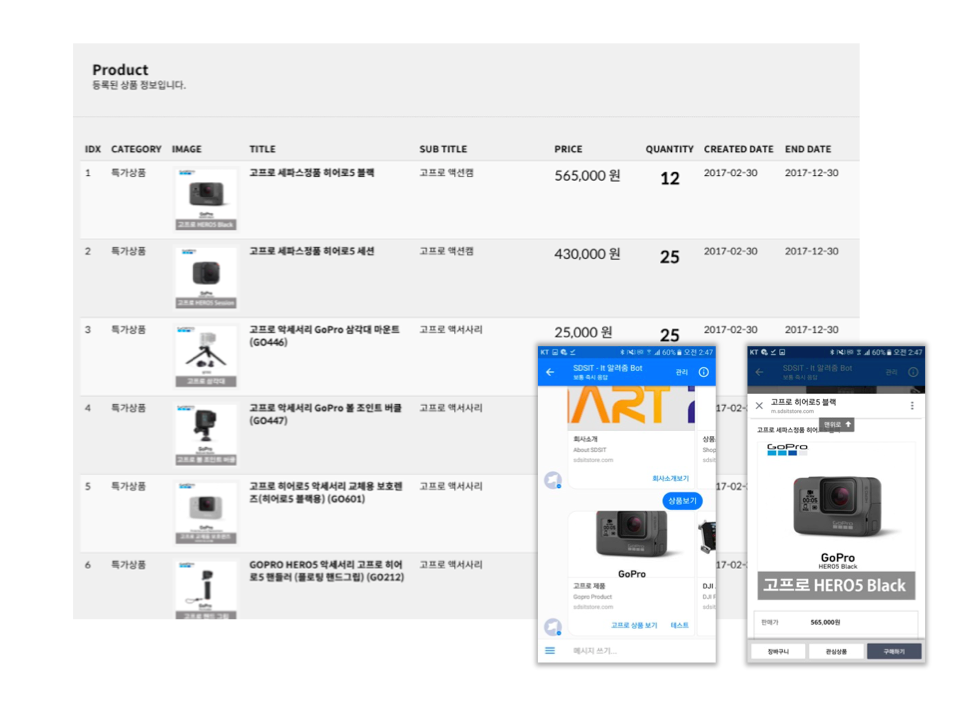Screen dimensions: 971x702
Task: Click row 2 created date 2017-02-30
Action: tap(730, 251)
